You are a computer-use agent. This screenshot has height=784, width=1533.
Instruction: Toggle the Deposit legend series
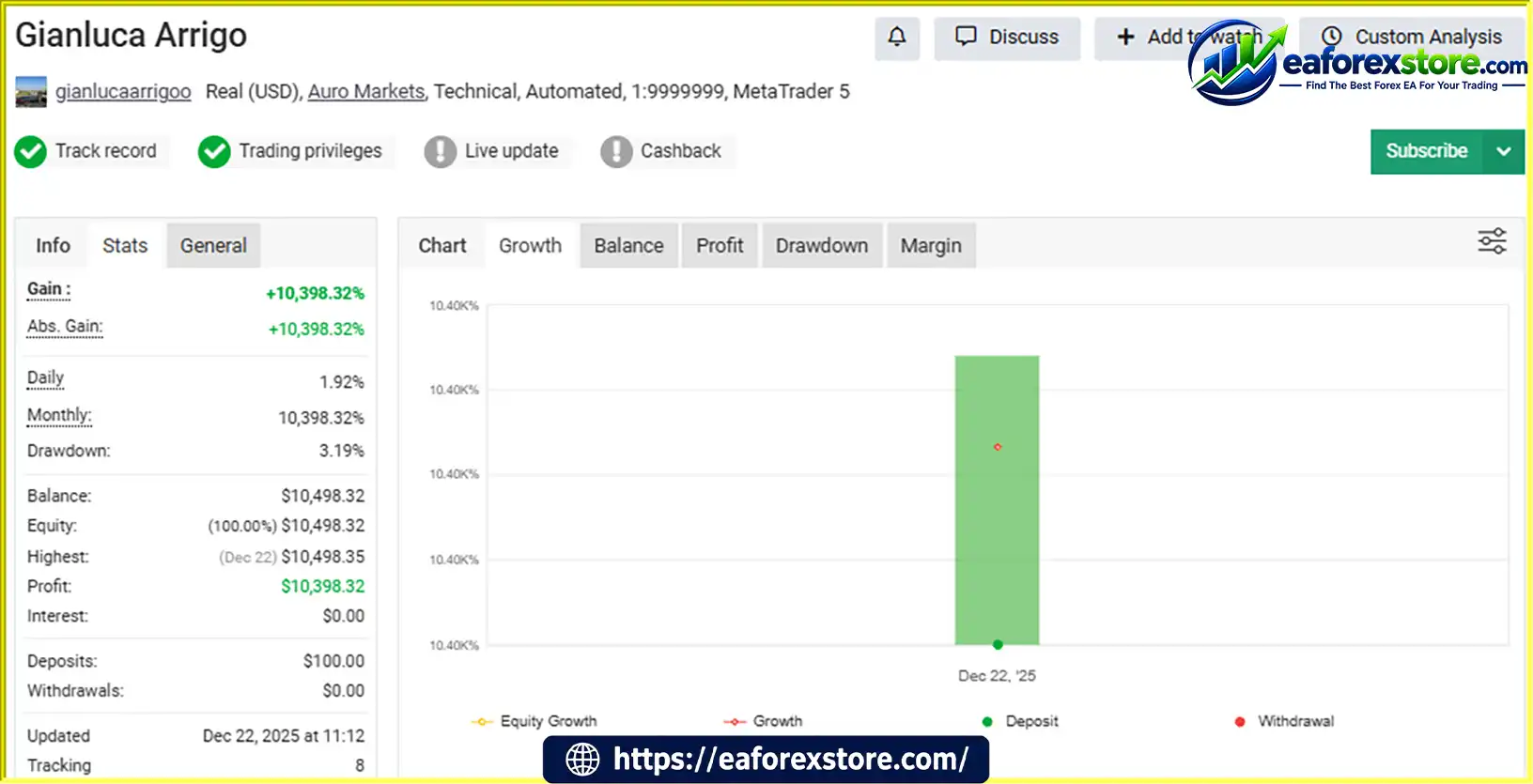pyautogui.click(x=1020, y=721)
